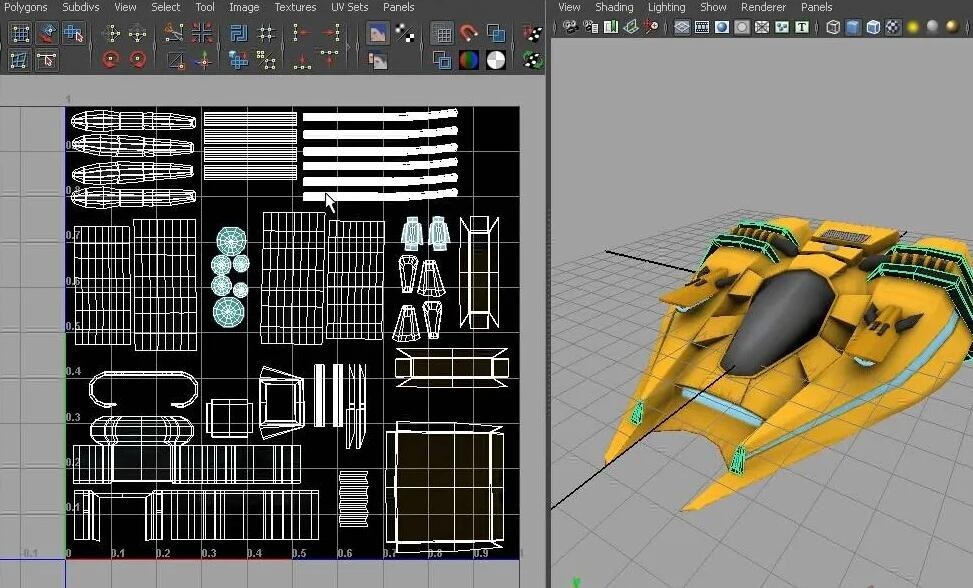Align UVs to minimum V
The width and height of the screenshot is (973, 588).
(x=302, y=60)
